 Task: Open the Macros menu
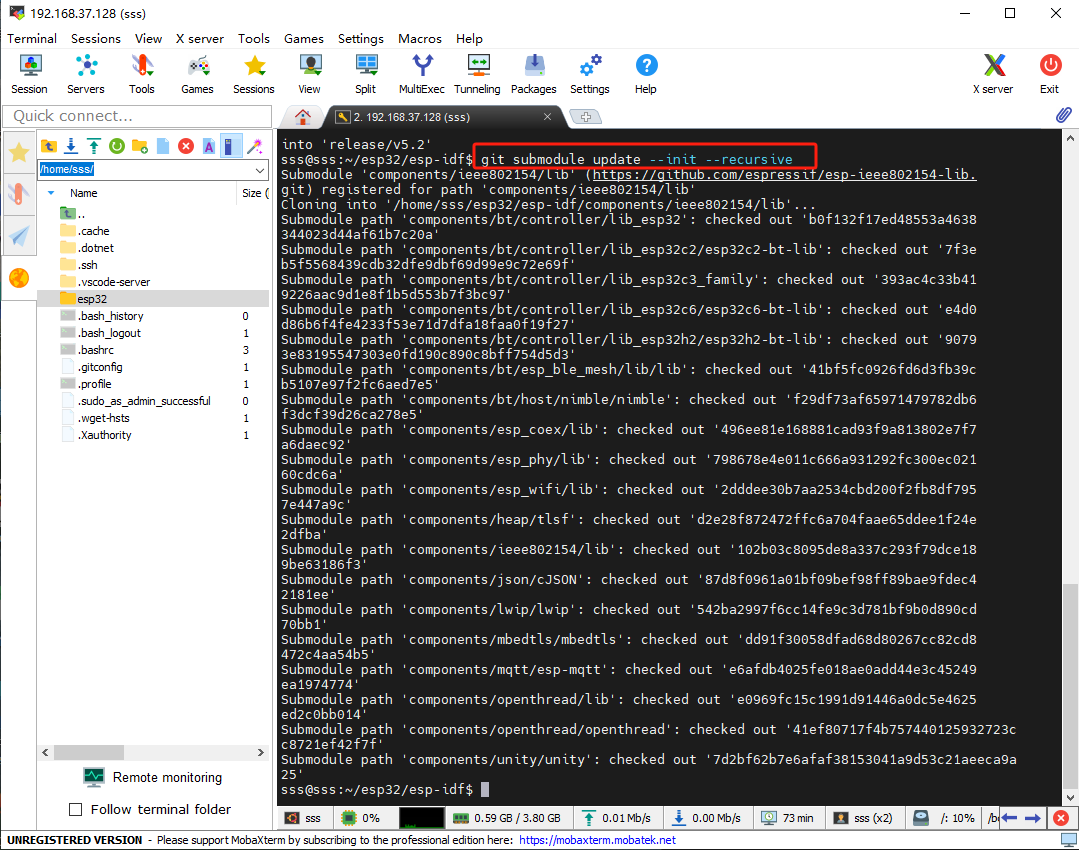pyautogui.click(x=420, y=39)
